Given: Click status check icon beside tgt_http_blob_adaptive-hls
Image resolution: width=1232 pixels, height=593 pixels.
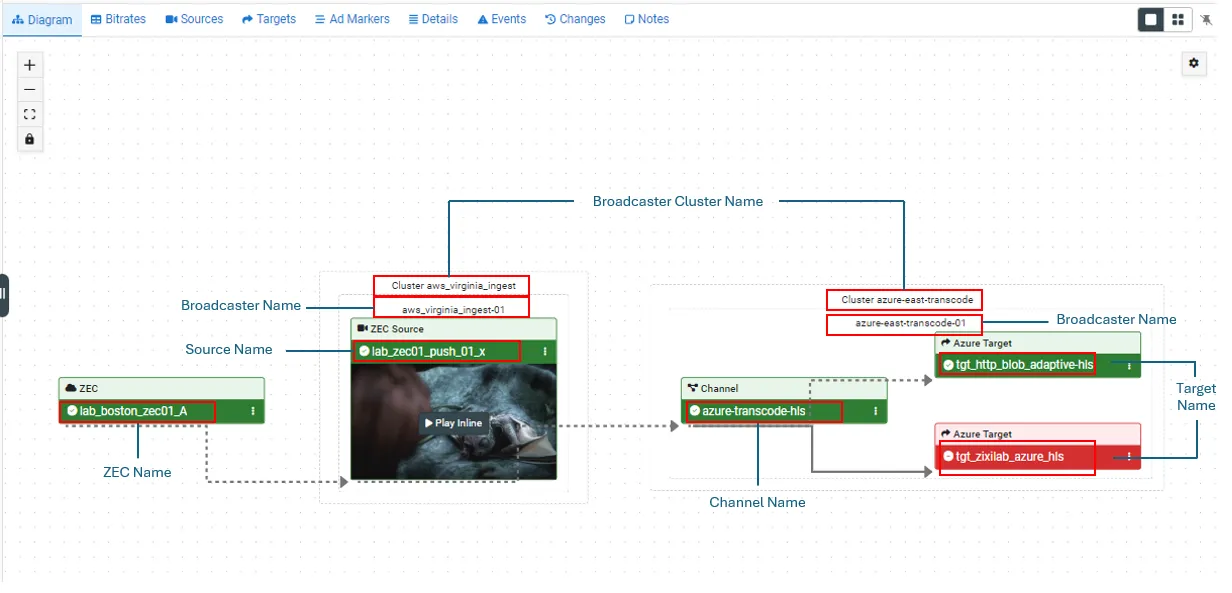Looking at the screenshot, I should [x=948, y=365].
